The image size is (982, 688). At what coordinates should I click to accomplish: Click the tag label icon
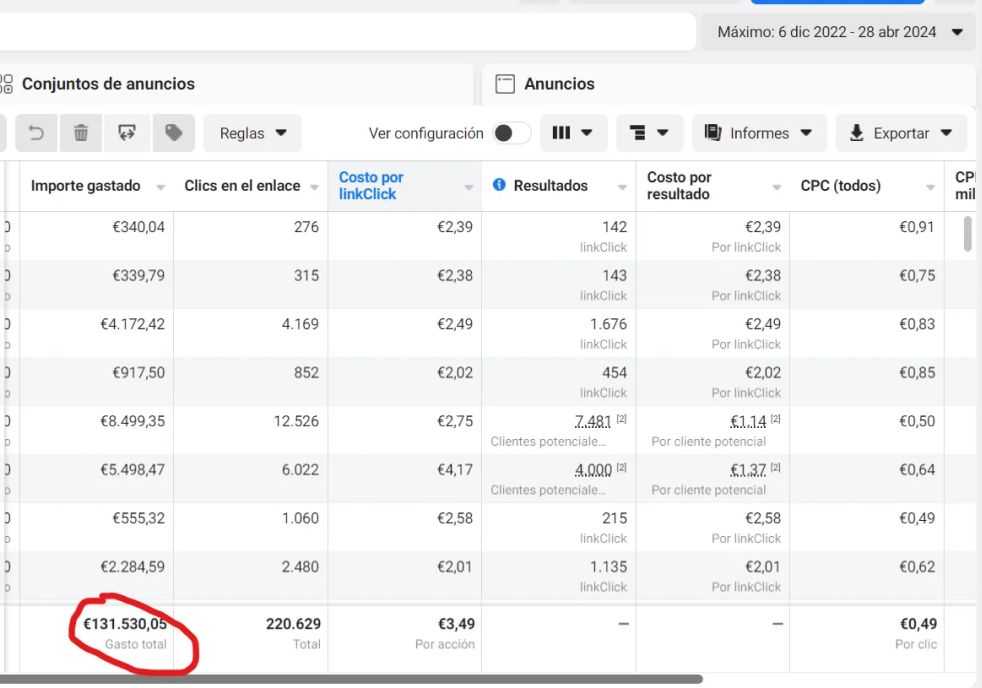tap(173, 133)
